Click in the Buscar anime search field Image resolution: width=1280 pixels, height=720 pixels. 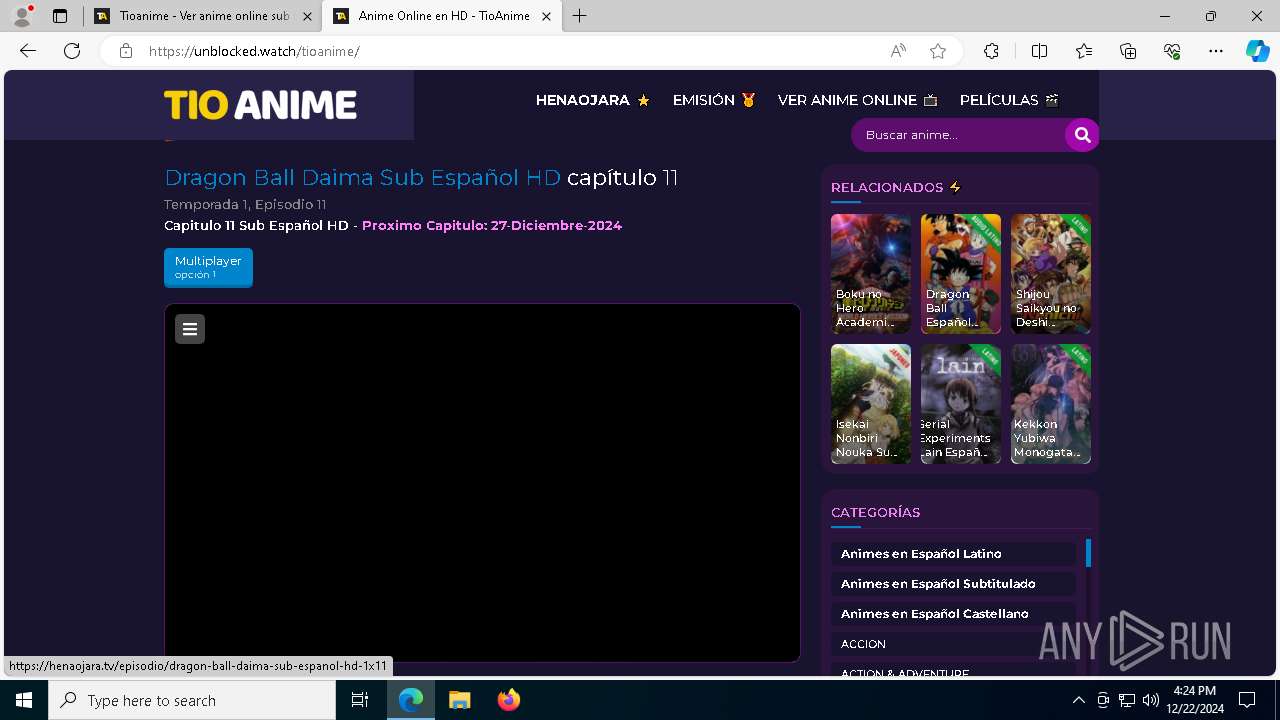pyautogui.click(x=958, y=135)
